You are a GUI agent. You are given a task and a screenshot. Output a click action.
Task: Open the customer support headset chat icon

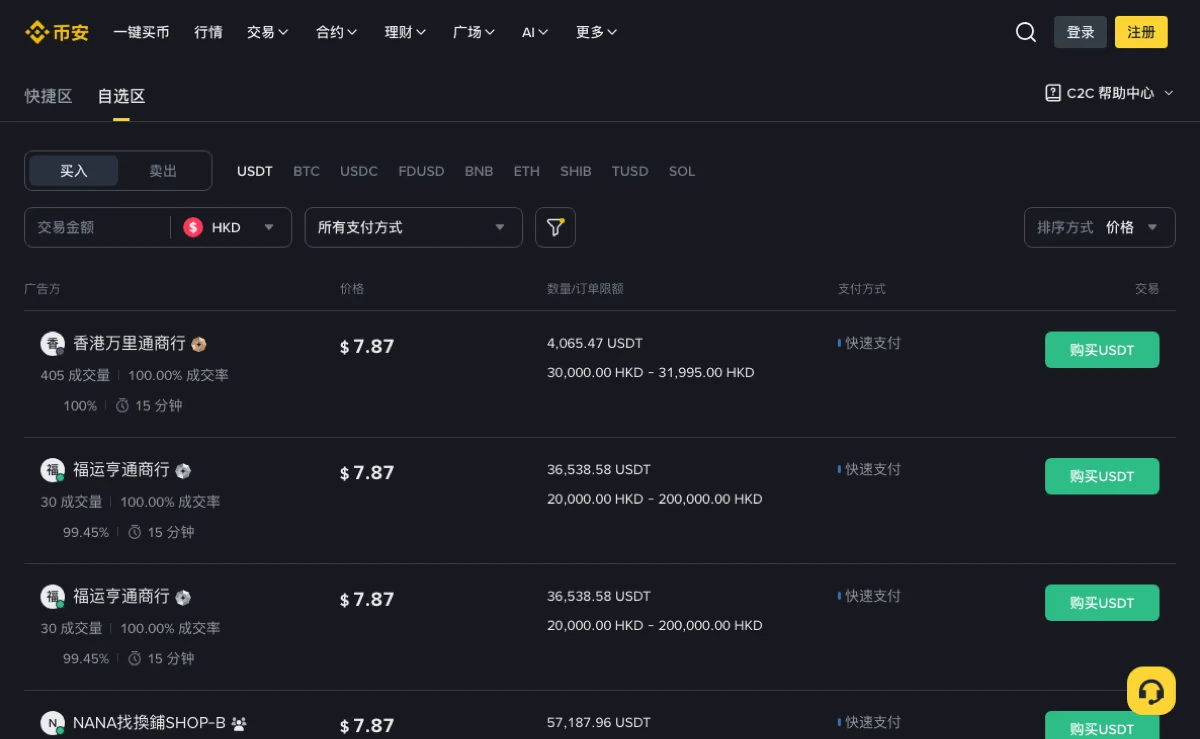(x=1151, y=691)
